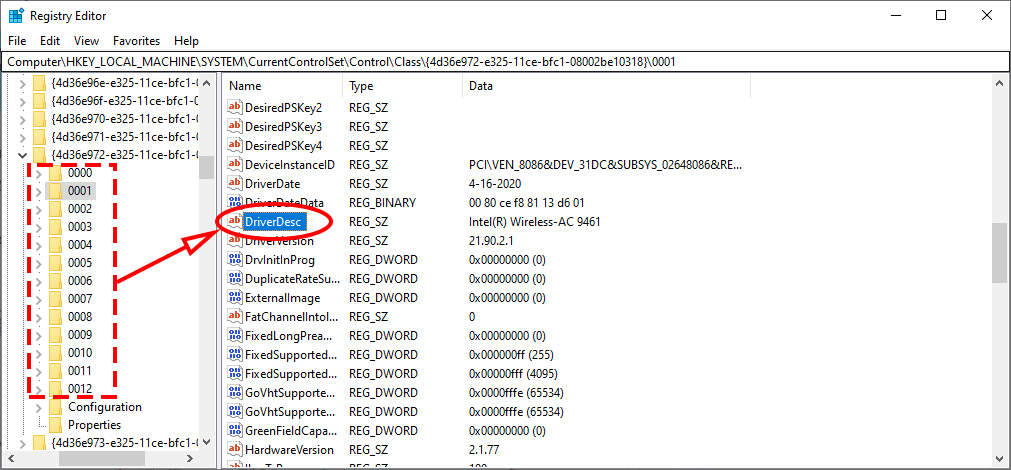Click the ExternalImage DWORD icon

click(x=235, y=297)
